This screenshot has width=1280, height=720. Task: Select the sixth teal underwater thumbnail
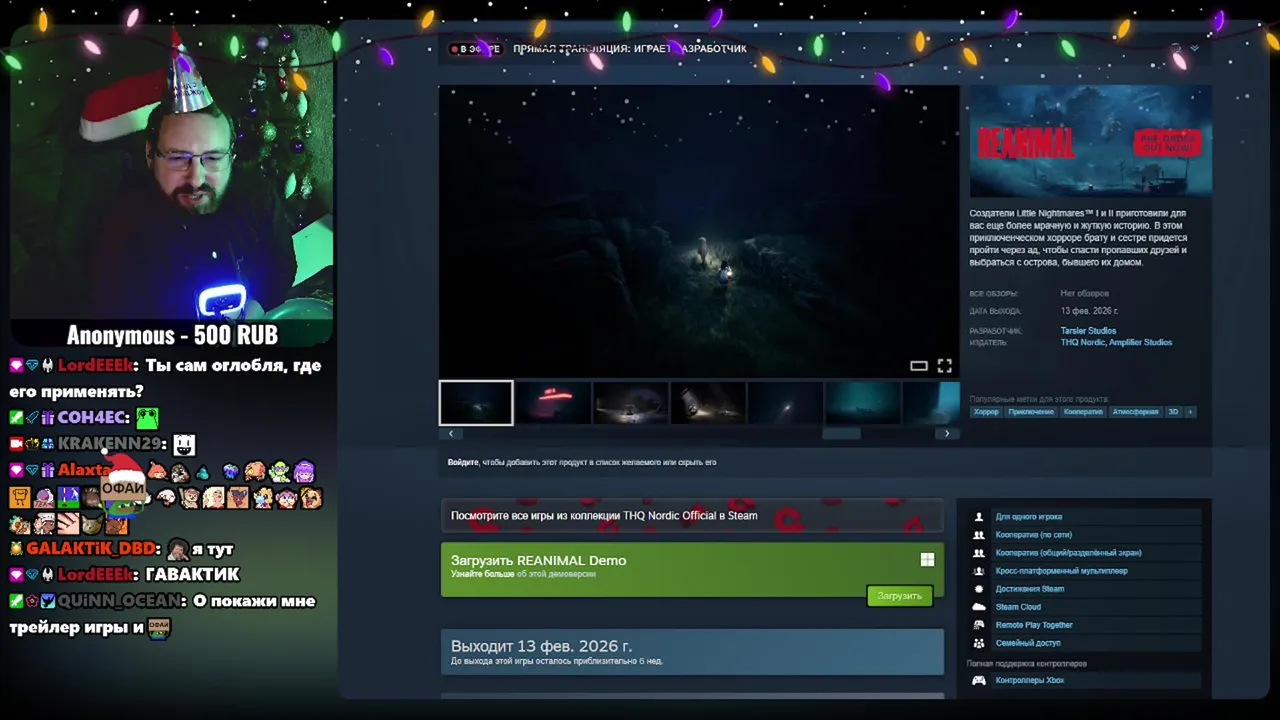pyautogui.click(x=861, y=403)
